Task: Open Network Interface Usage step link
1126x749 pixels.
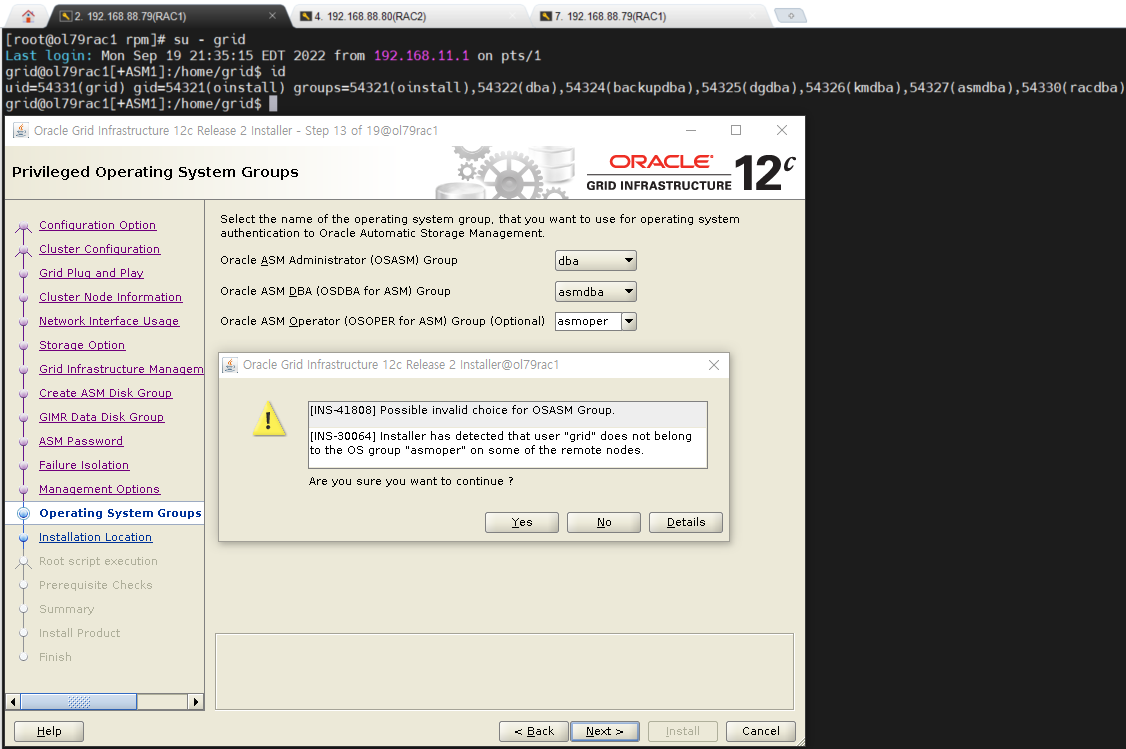Action: (108, 321)
